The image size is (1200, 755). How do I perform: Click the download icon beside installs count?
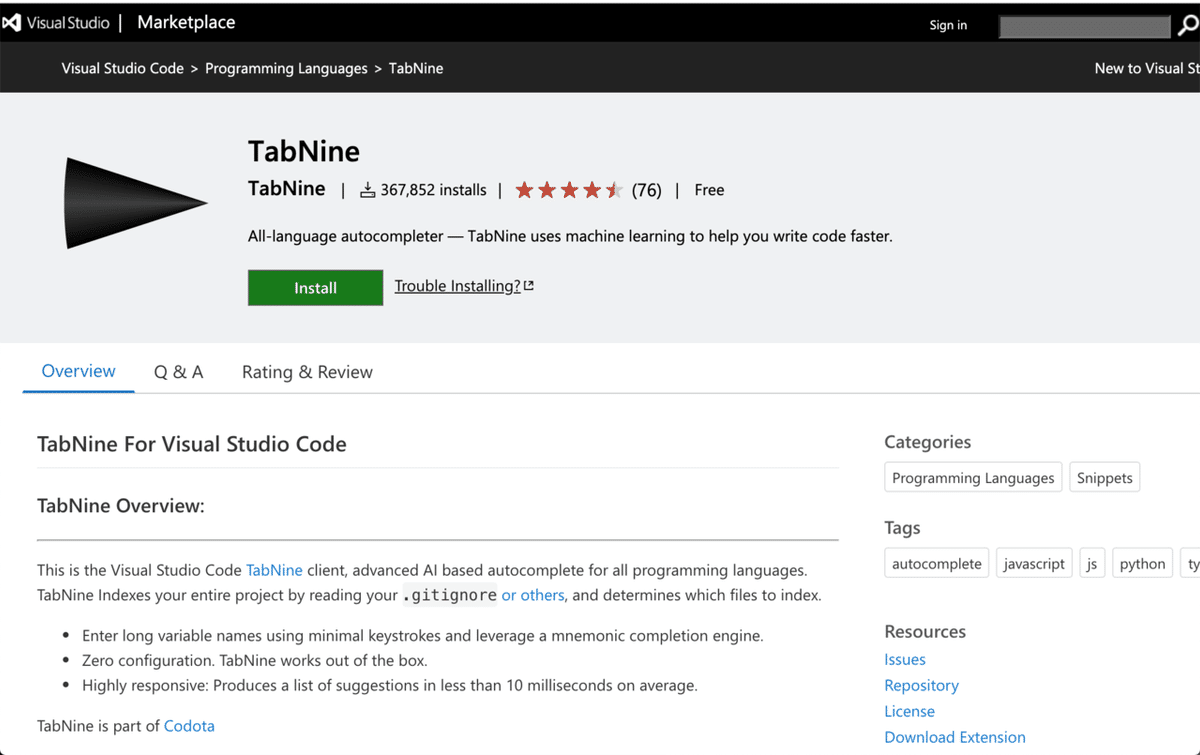367,189
